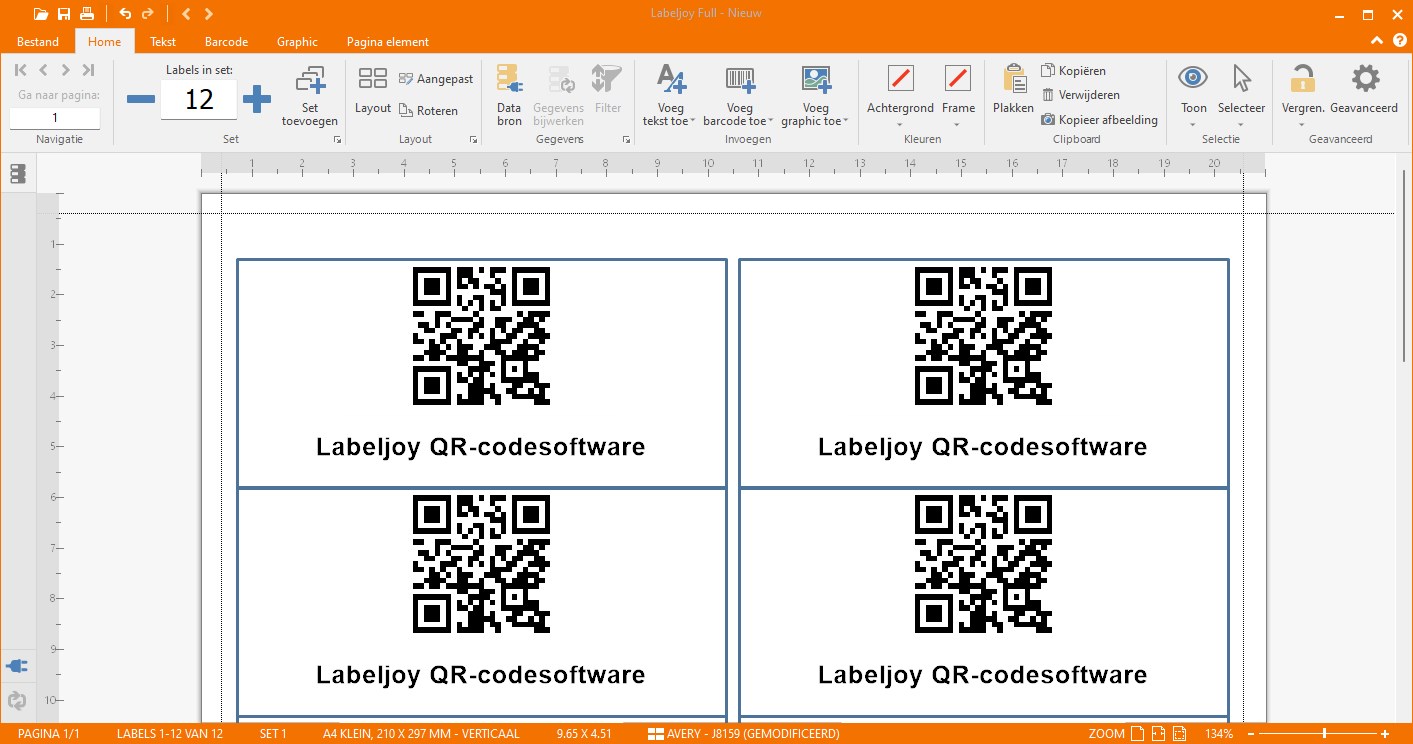Image resolution: width=1413 pixels, height=744 pixels.
Task: Switch to the Barcode tab
Action: tap(226, 42)
